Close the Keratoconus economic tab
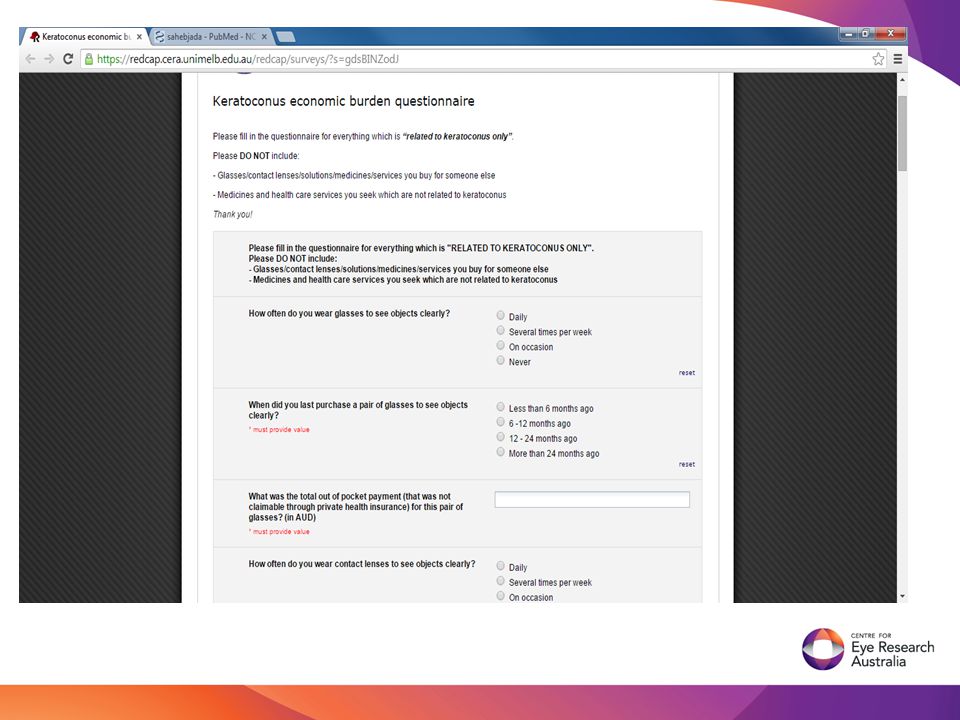960x720 pixels. (139, 37)
